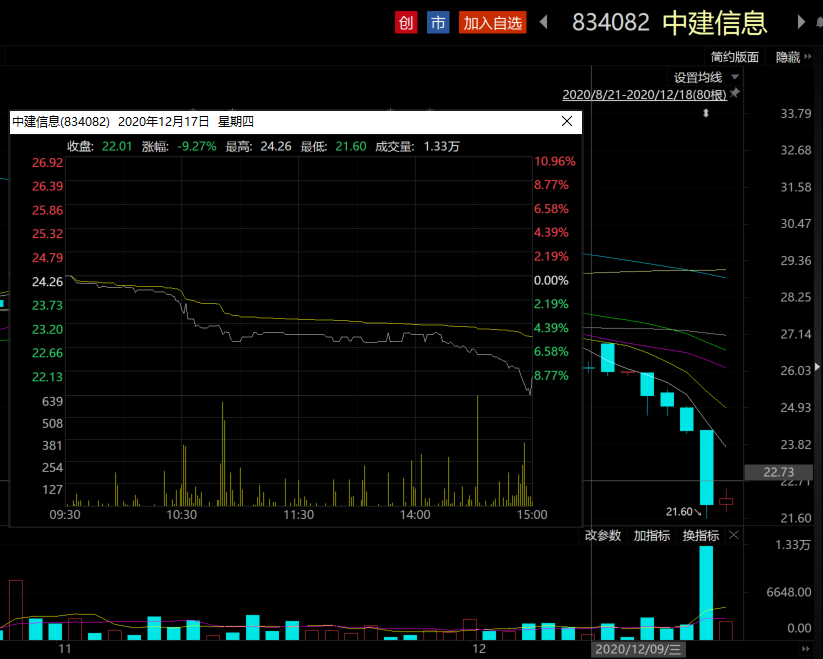
Task: Close the 中建信息 intraday popup window
Action: tap(567, 121)
